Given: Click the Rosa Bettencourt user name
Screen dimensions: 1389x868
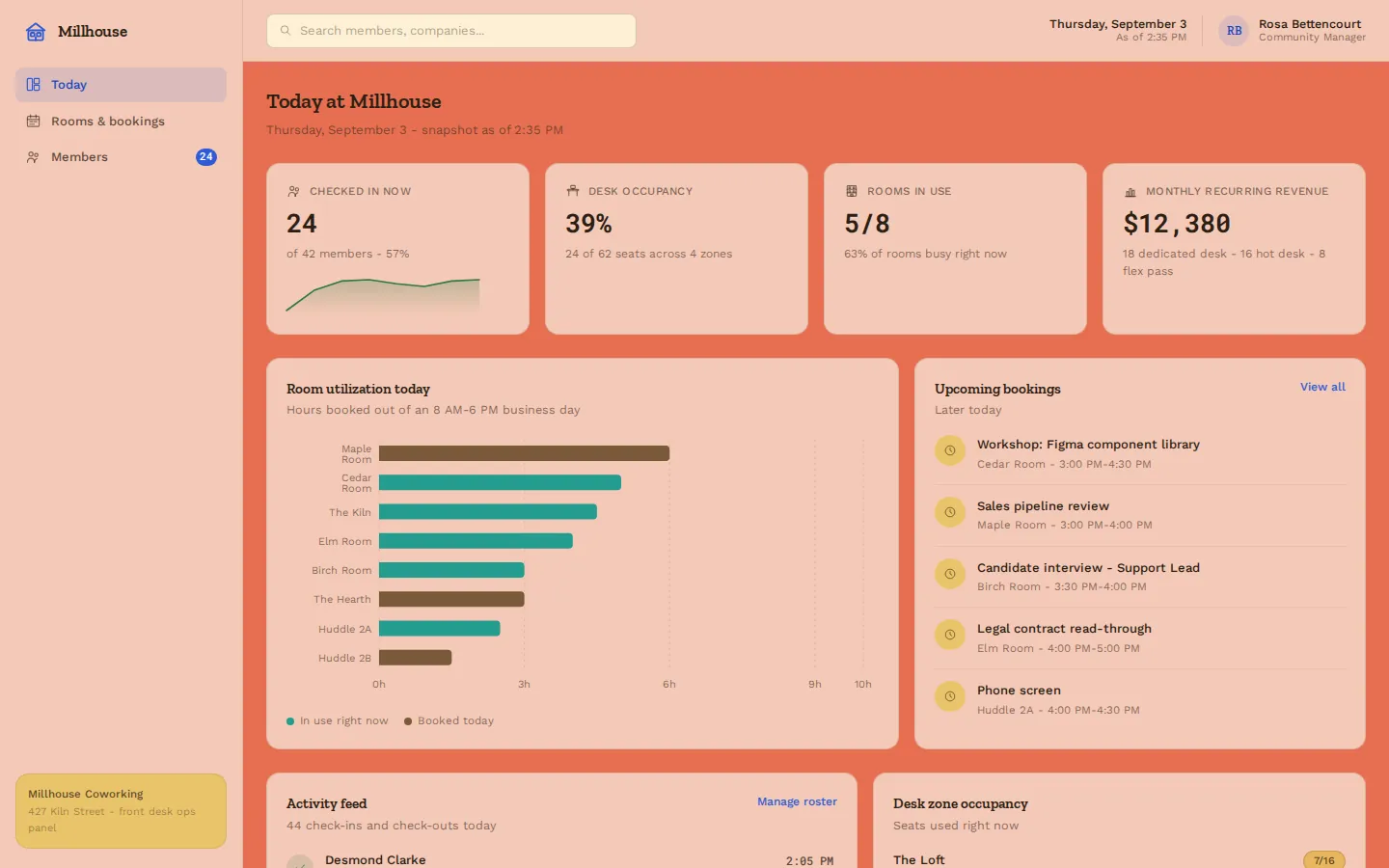Looking at the screenshot, I should click(x=1310, y=24).
